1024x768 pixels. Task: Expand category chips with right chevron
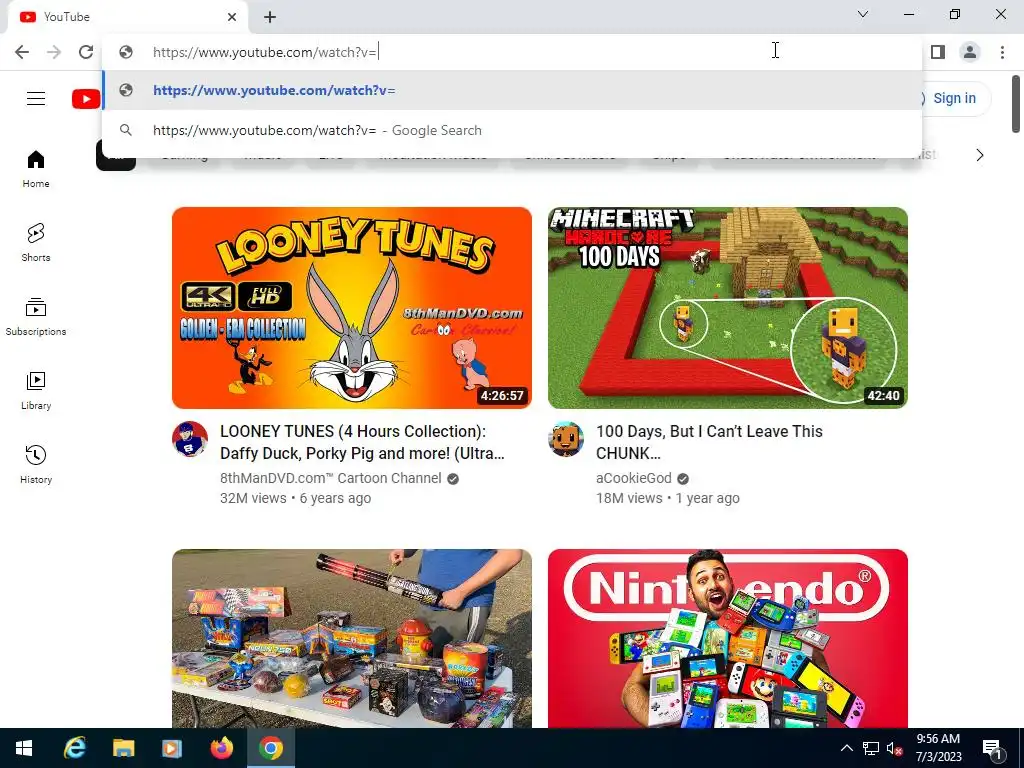980,155
